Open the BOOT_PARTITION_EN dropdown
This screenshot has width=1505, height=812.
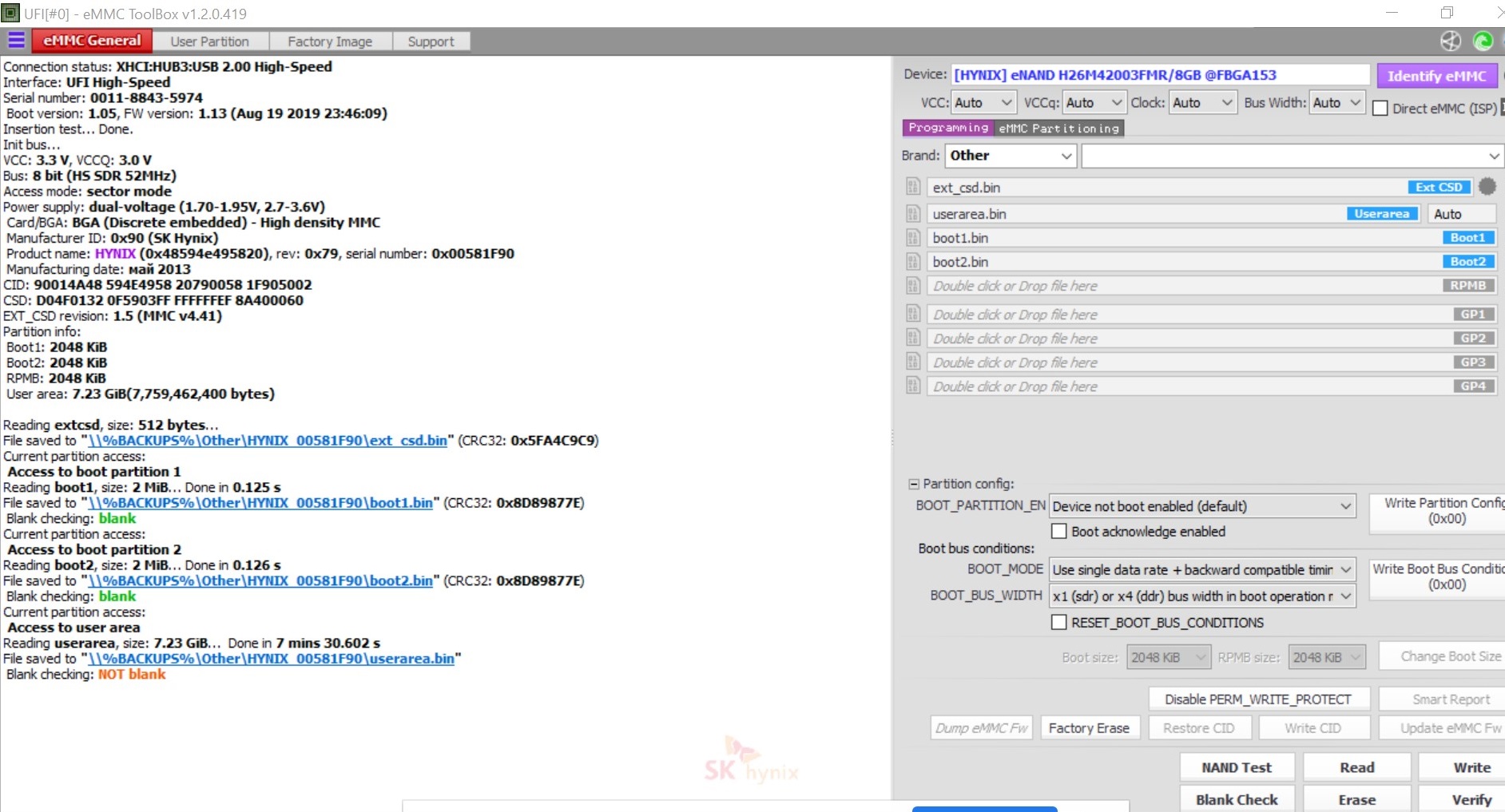[1202, 506]
